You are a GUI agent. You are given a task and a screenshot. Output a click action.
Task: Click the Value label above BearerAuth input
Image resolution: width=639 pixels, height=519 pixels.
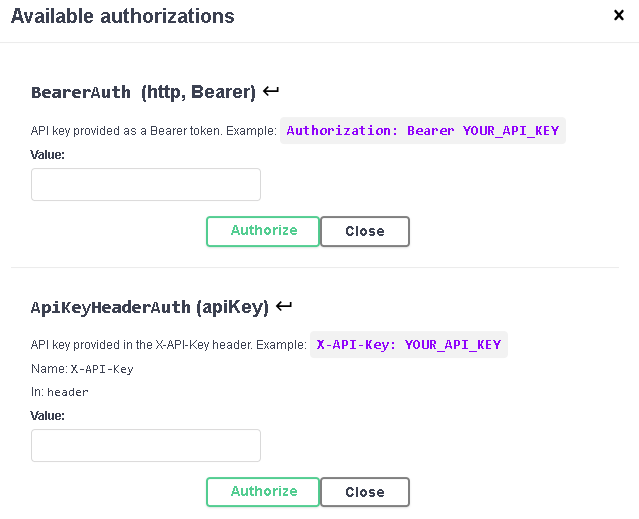coord(47,155)
